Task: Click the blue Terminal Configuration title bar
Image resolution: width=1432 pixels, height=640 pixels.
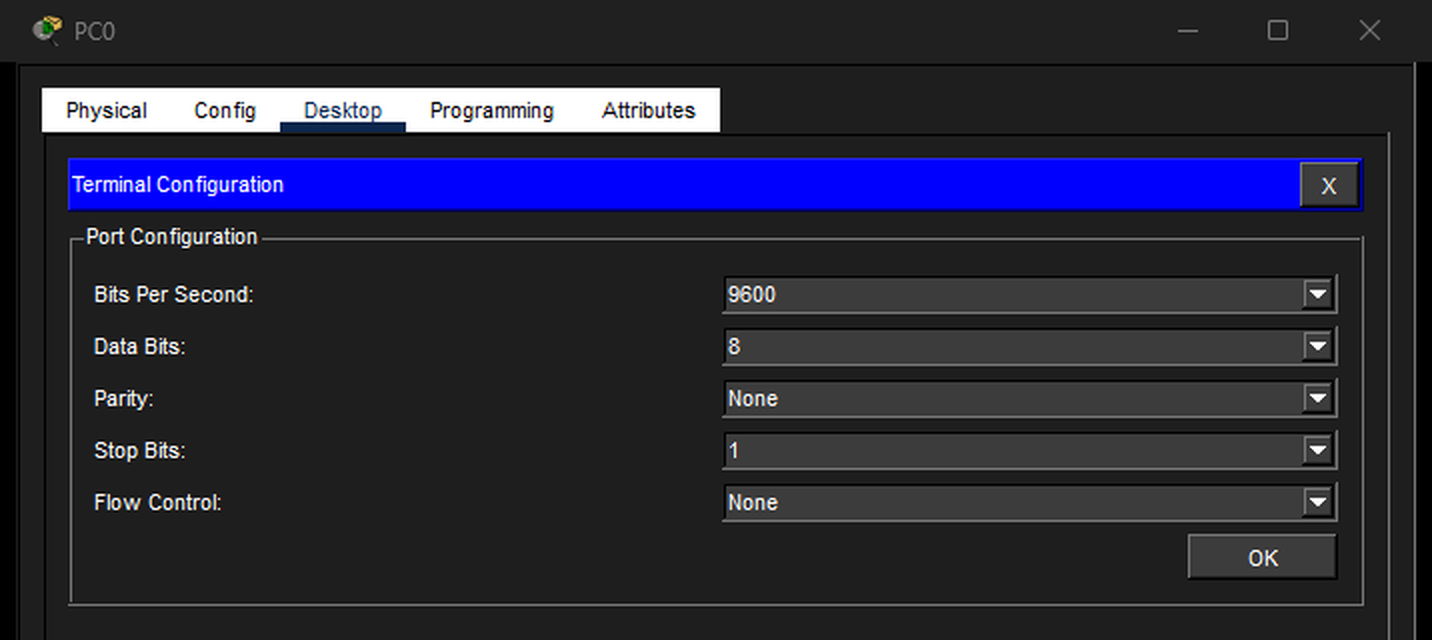Action: 600,184
